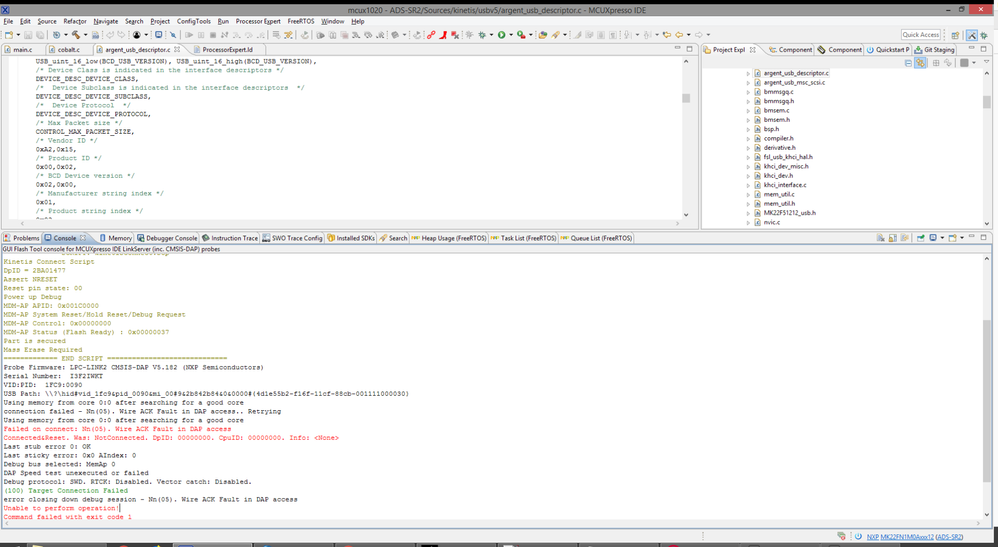
Task: Open the Display Selected Console dropdown
Action: point(942,238)
